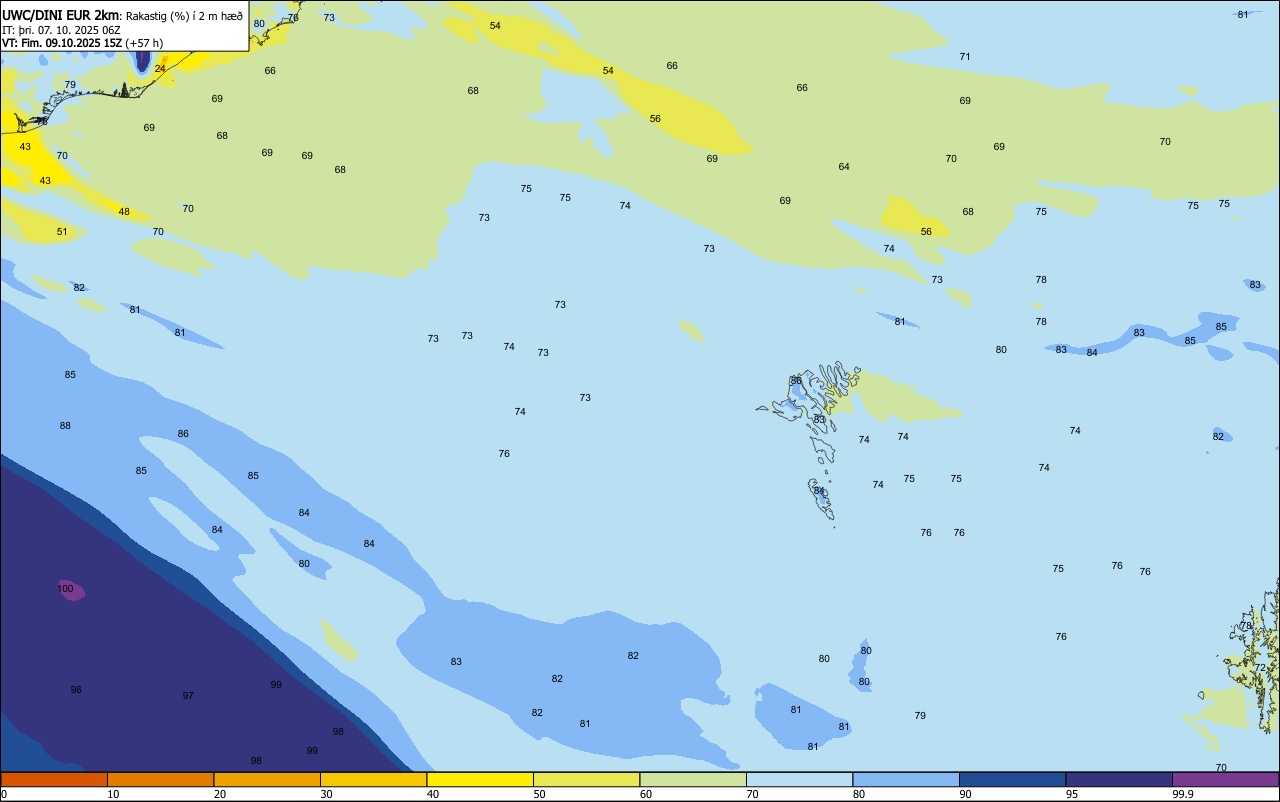Click the legend tick label "99.9"
Image resolution: width=1280 pixels, height=802 pixels.
pos(1183,794)
